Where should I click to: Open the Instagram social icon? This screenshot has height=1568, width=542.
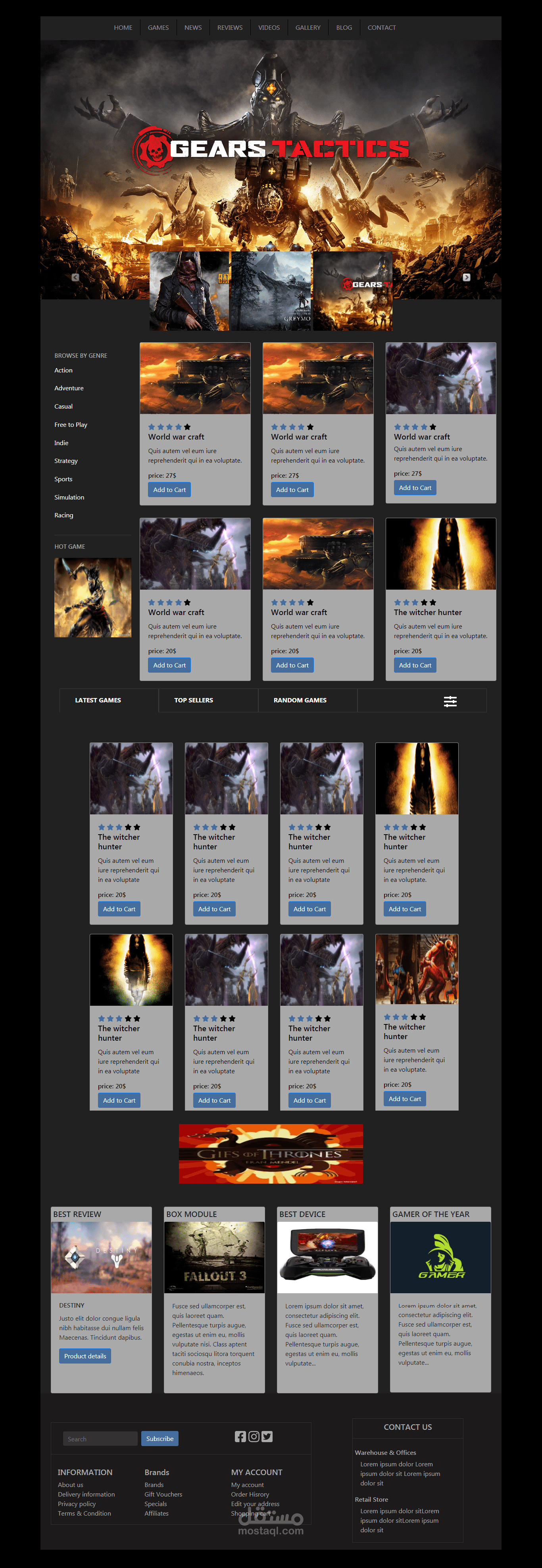(x=254, y=1437)
